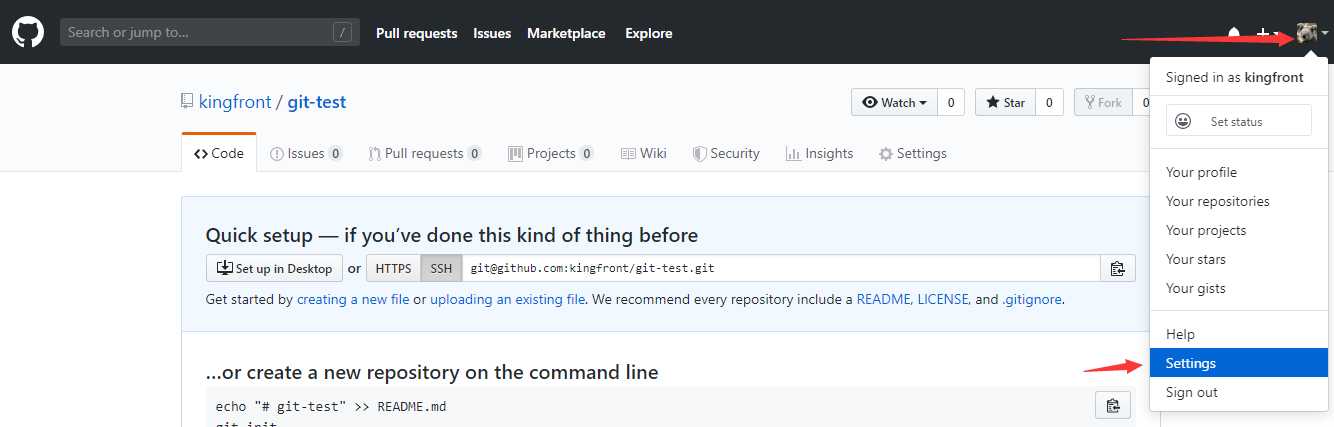Viewport: 1334px width, 427px height.
Task: Click the clone URL text field
Action: coord(781,268)
